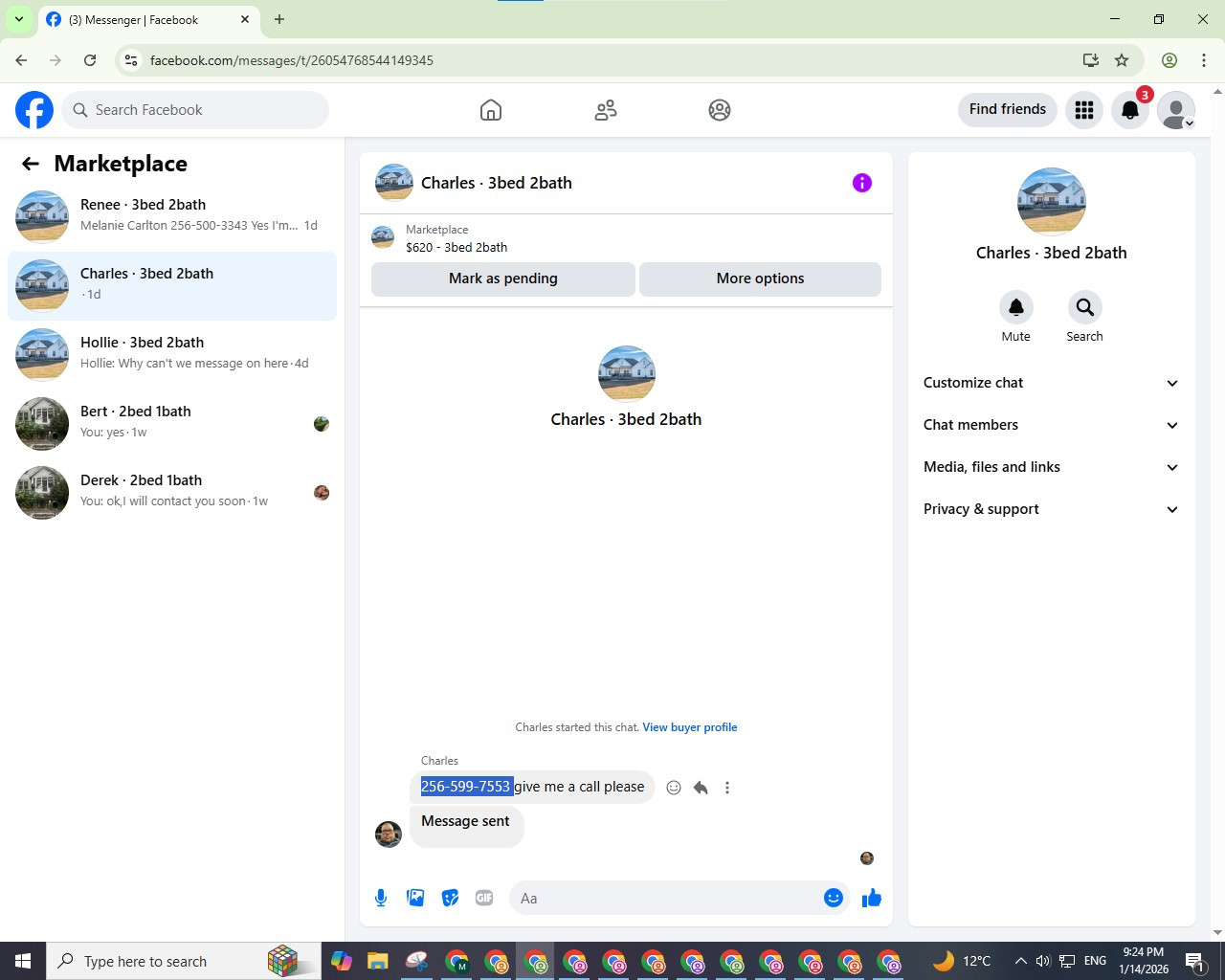Open the Friends icon in top navigation

pos(606,110)
